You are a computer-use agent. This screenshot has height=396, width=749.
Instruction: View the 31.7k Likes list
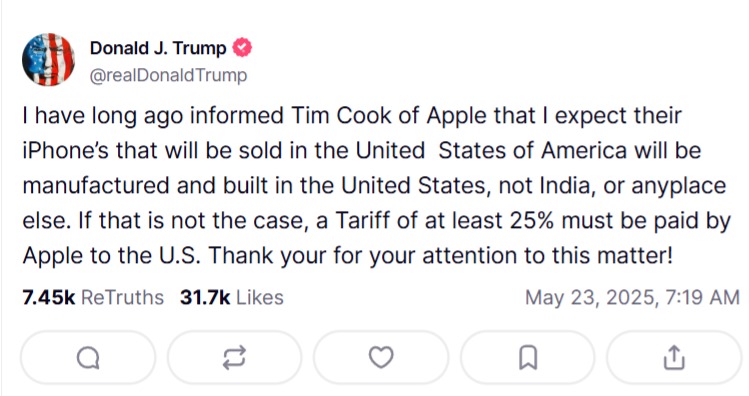tap(232, 298)
